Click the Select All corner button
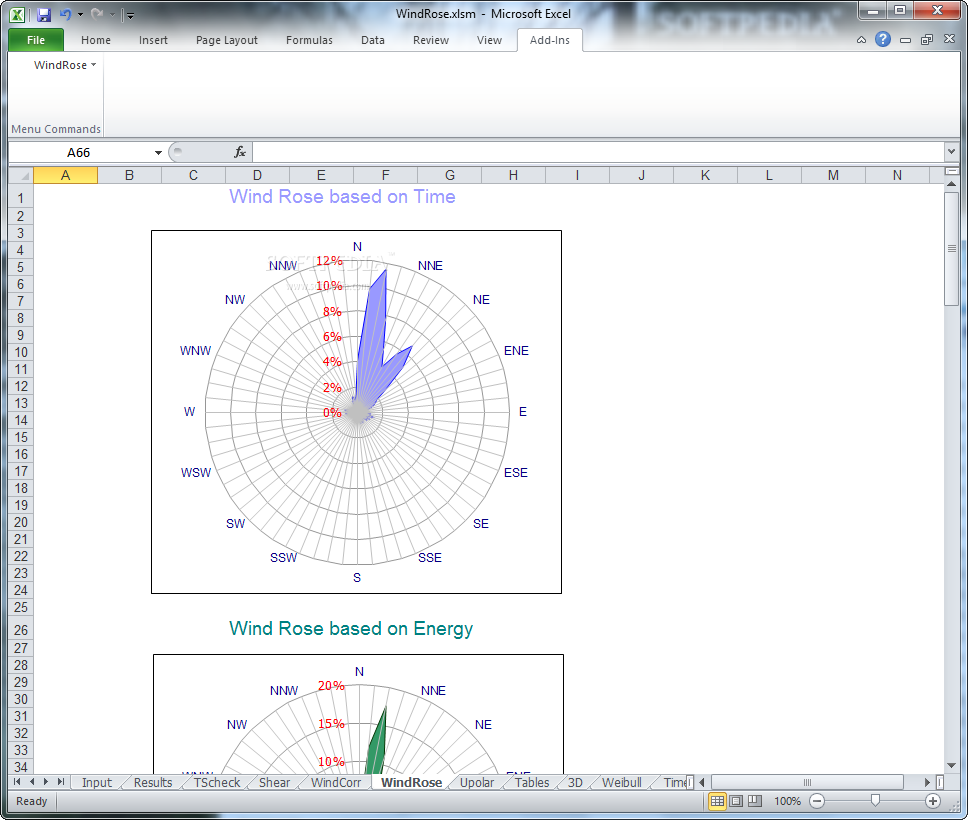Viewport: 968px width, 820px height. coord(21,175)
